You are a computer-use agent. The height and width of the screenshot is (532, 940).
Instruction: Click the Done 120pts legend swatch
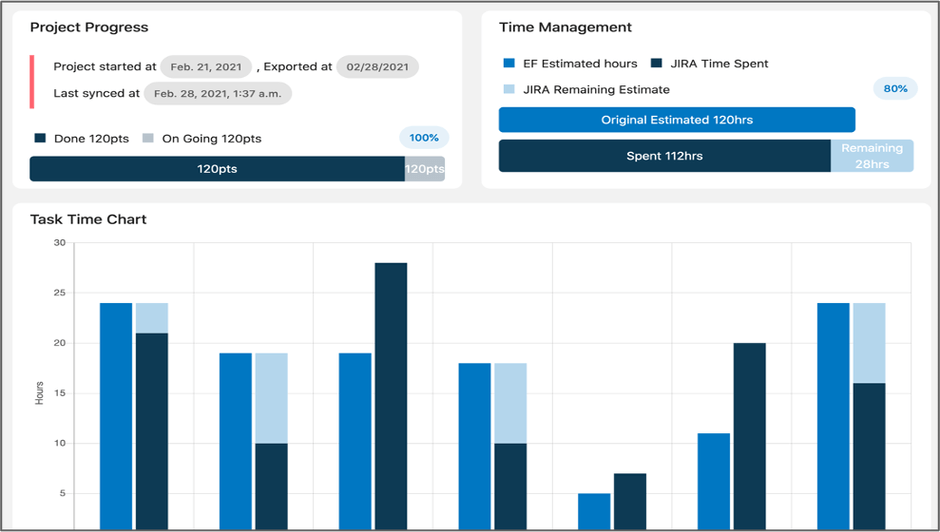tap(40, 139)
